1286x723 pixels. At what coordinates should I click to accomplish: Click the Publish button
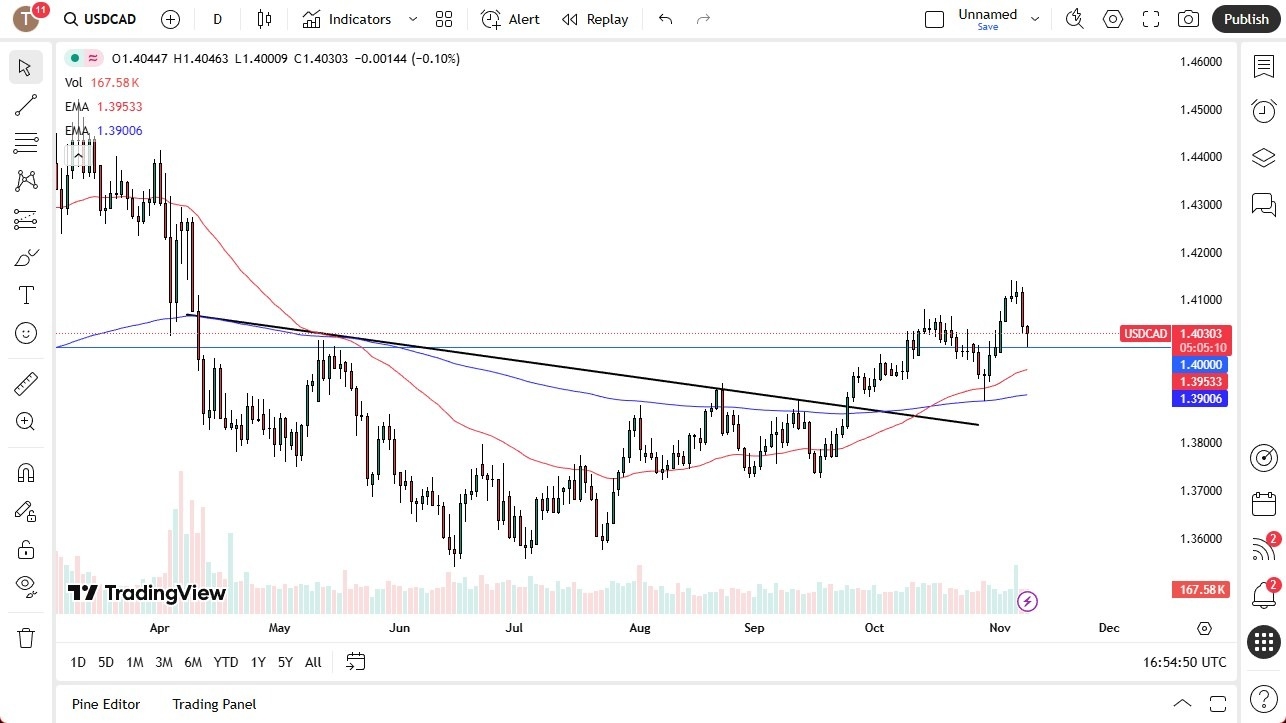(x=1245, y=18)
